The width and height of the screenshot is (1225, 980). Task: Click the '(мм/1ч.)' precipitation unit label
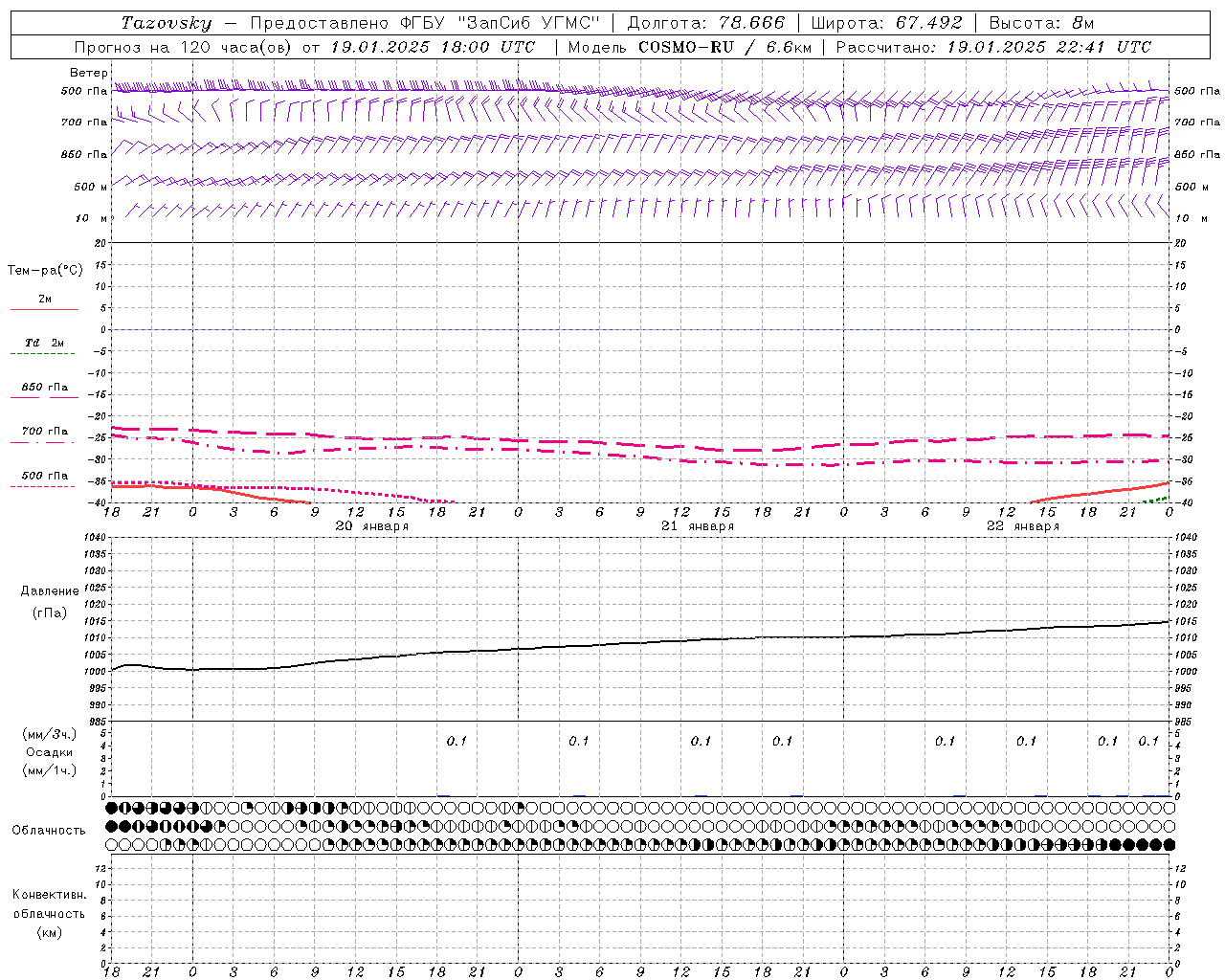[50, 770]
